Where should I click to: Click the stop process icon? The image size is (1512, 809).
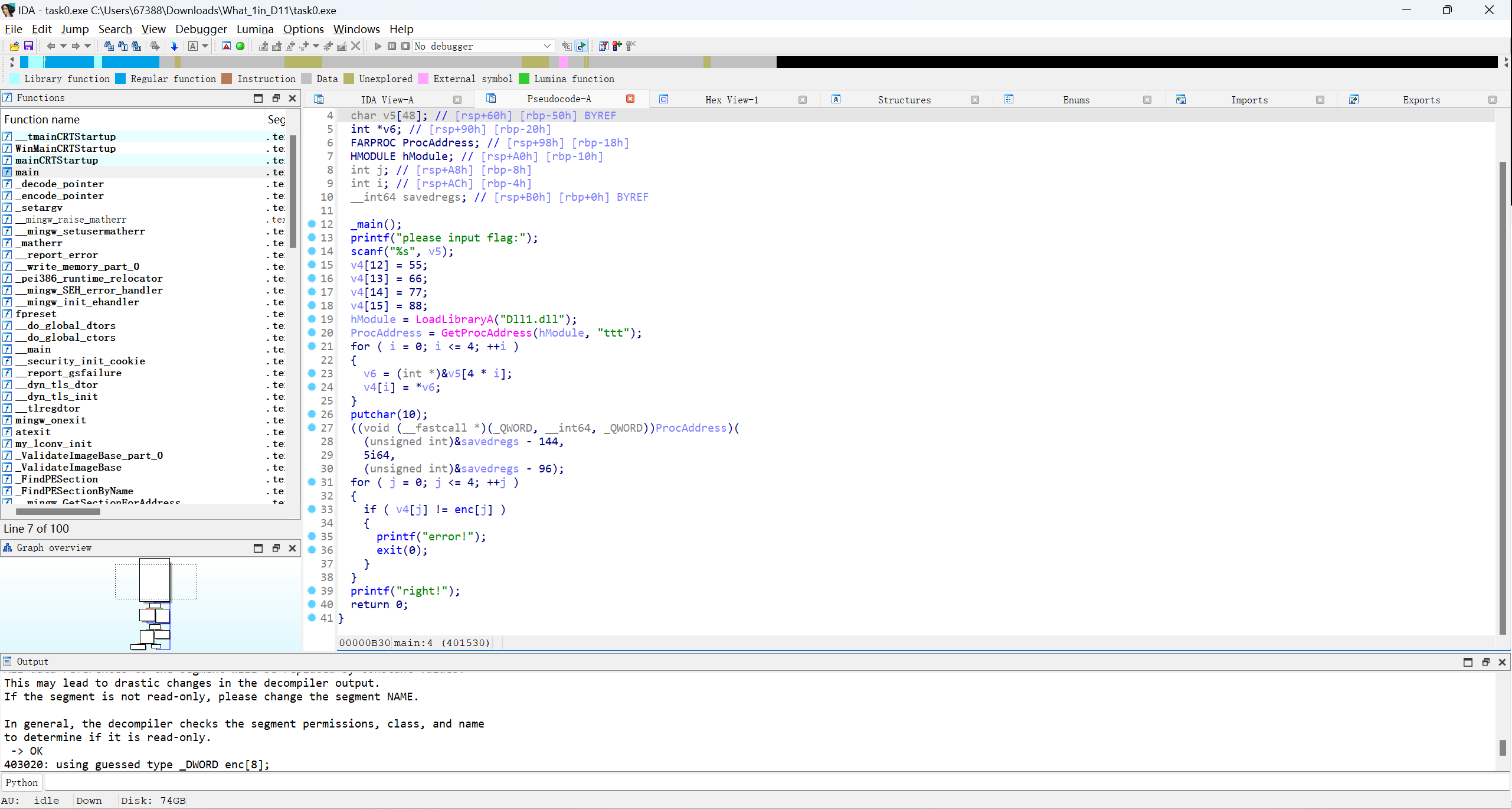click(x=405, y=46)
